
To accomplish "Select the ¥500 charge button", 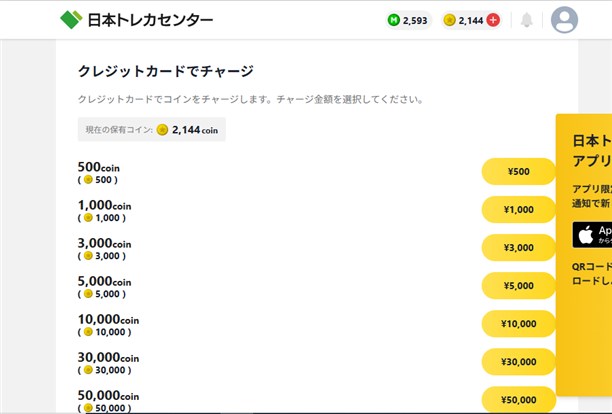I will pos(518,171).
